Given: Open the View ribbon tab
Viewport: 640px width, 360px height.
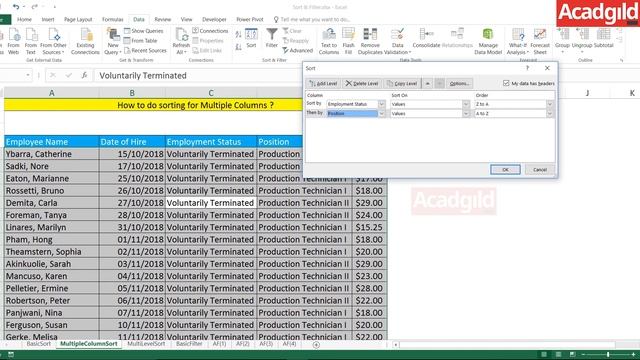Looking at the screenshot, I should point(187,20).
